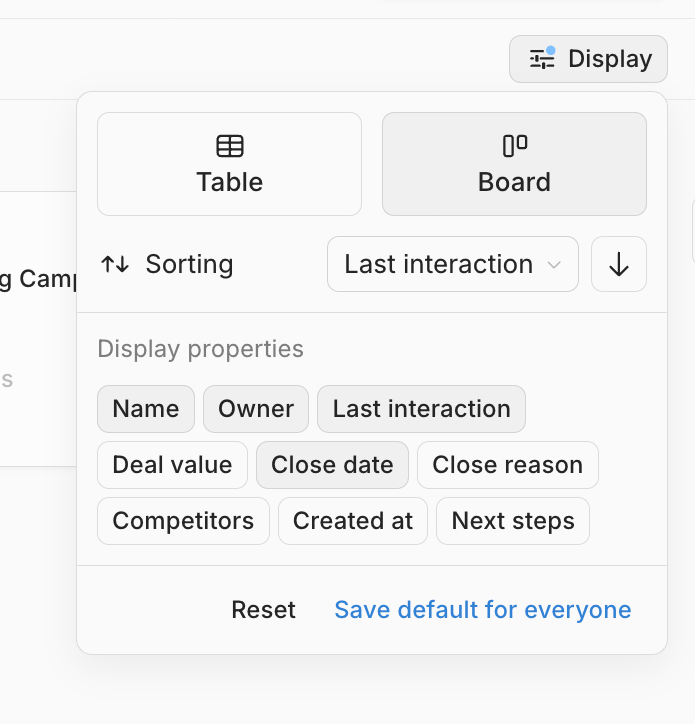
Task: Click the Table grid icon
Action: click(x=230, y=146)
